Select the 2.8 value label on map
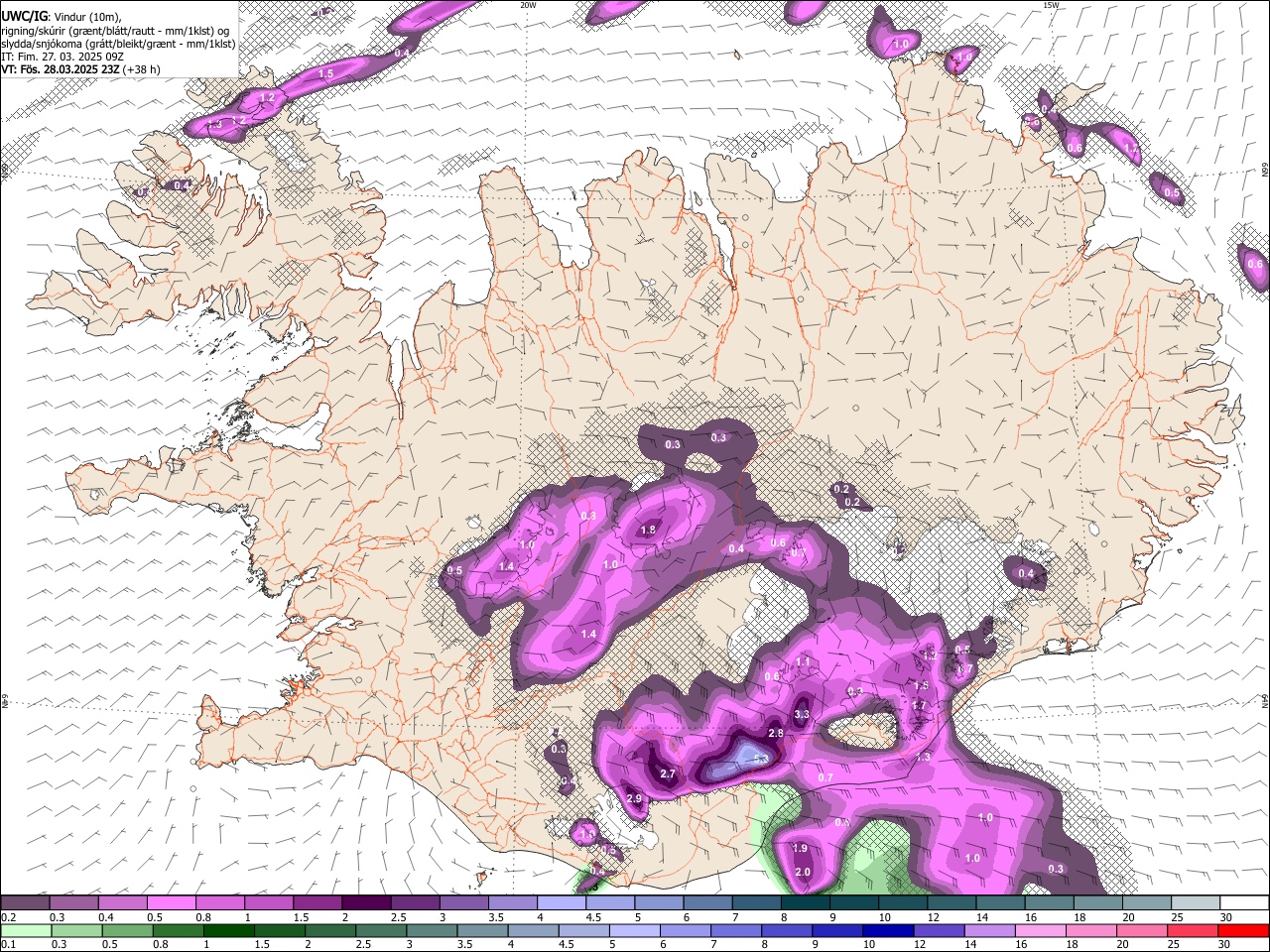The height and width of the screenshot is (952, 1270). [776, 734]
